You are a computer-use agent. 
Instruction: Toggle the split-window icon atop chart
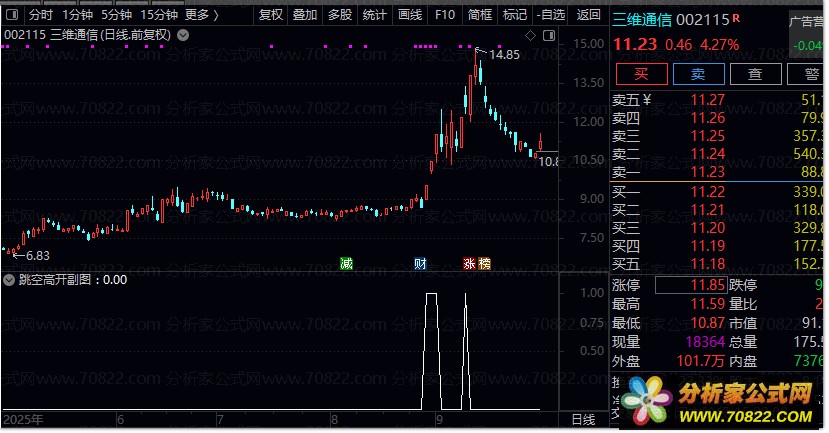coord(549,35)
